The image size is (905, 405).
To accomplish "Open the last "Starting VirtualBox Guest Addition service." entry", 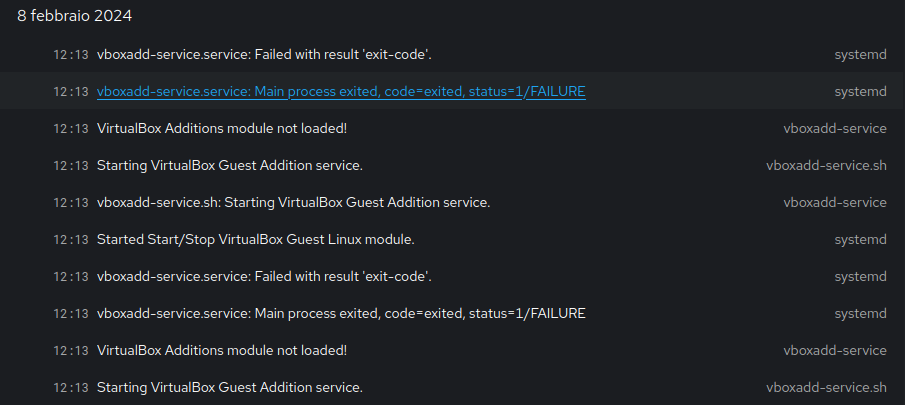I will pos(229,387).
